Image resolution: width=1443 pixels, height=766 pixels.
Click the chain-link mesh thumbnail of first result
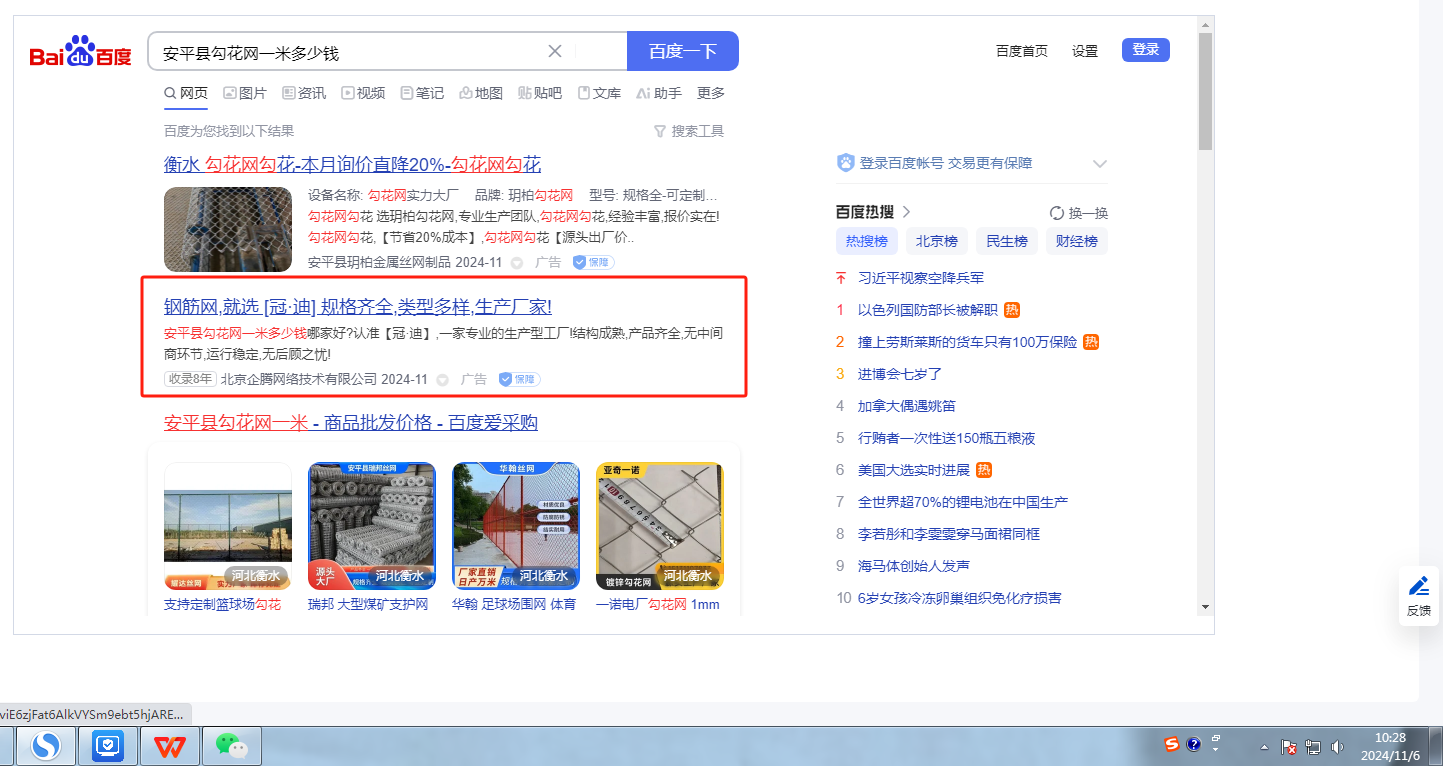click(228, 229)
